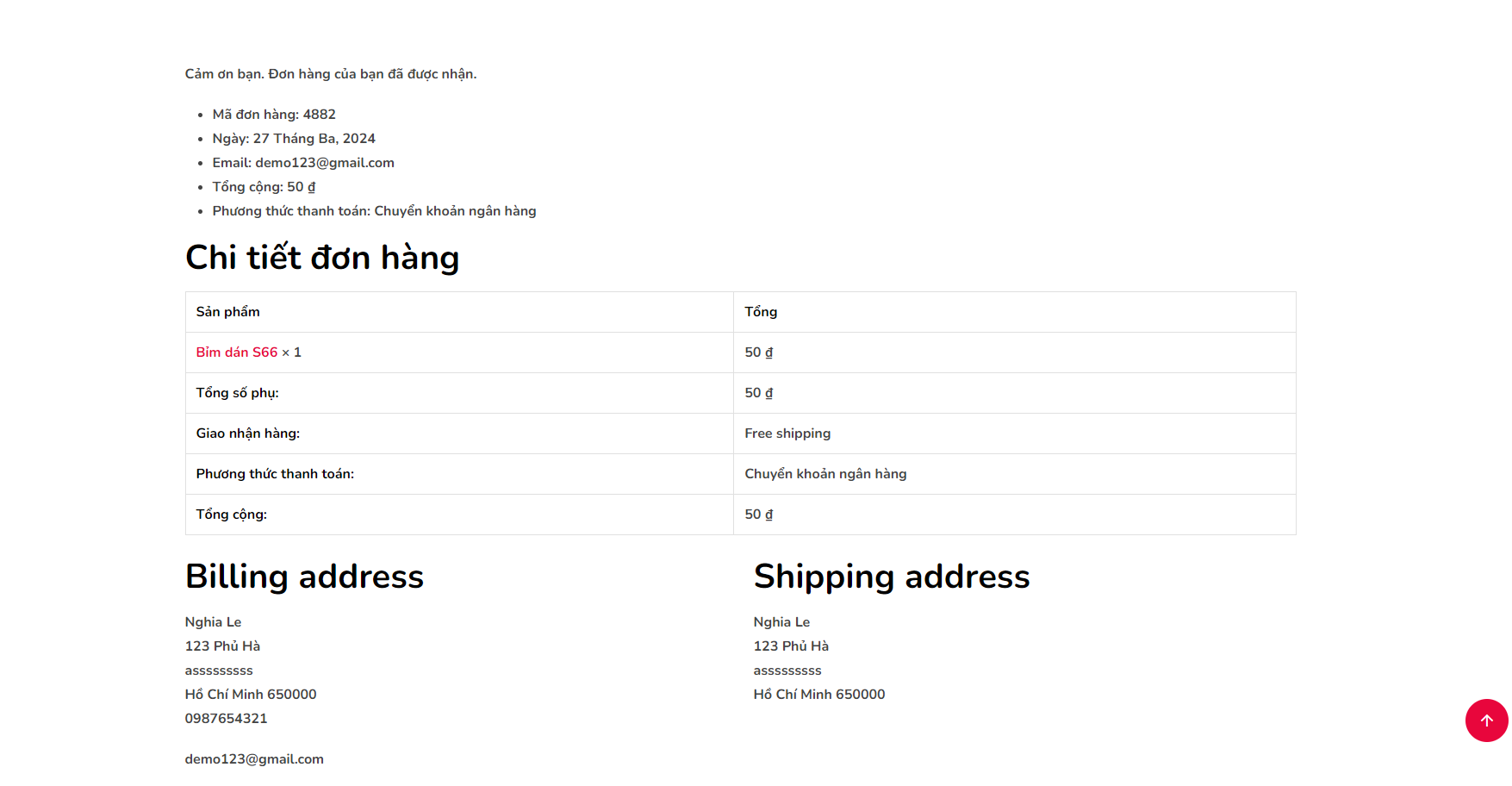The image size is (1512, 786).
Task: Click Nghia Le under Shipping address
Action: [x=781, y=622]
